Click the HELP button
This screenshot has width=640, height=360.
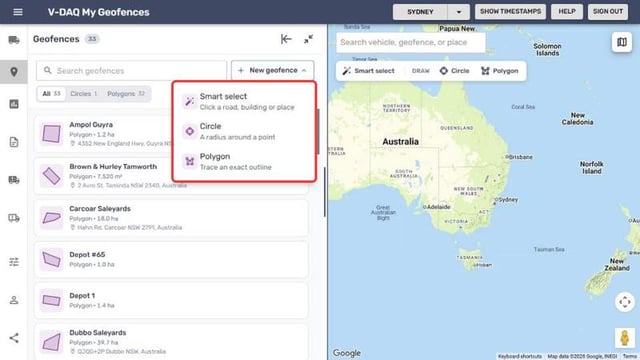tap(567, 12)
